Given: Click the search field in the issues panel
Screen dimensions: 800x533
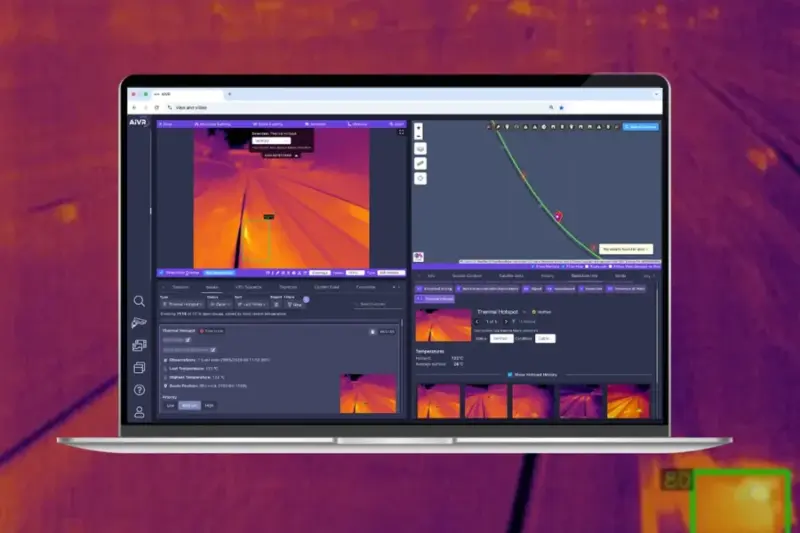Looking at the screenshot, I should pyautogui.click(x=377, y=304).
